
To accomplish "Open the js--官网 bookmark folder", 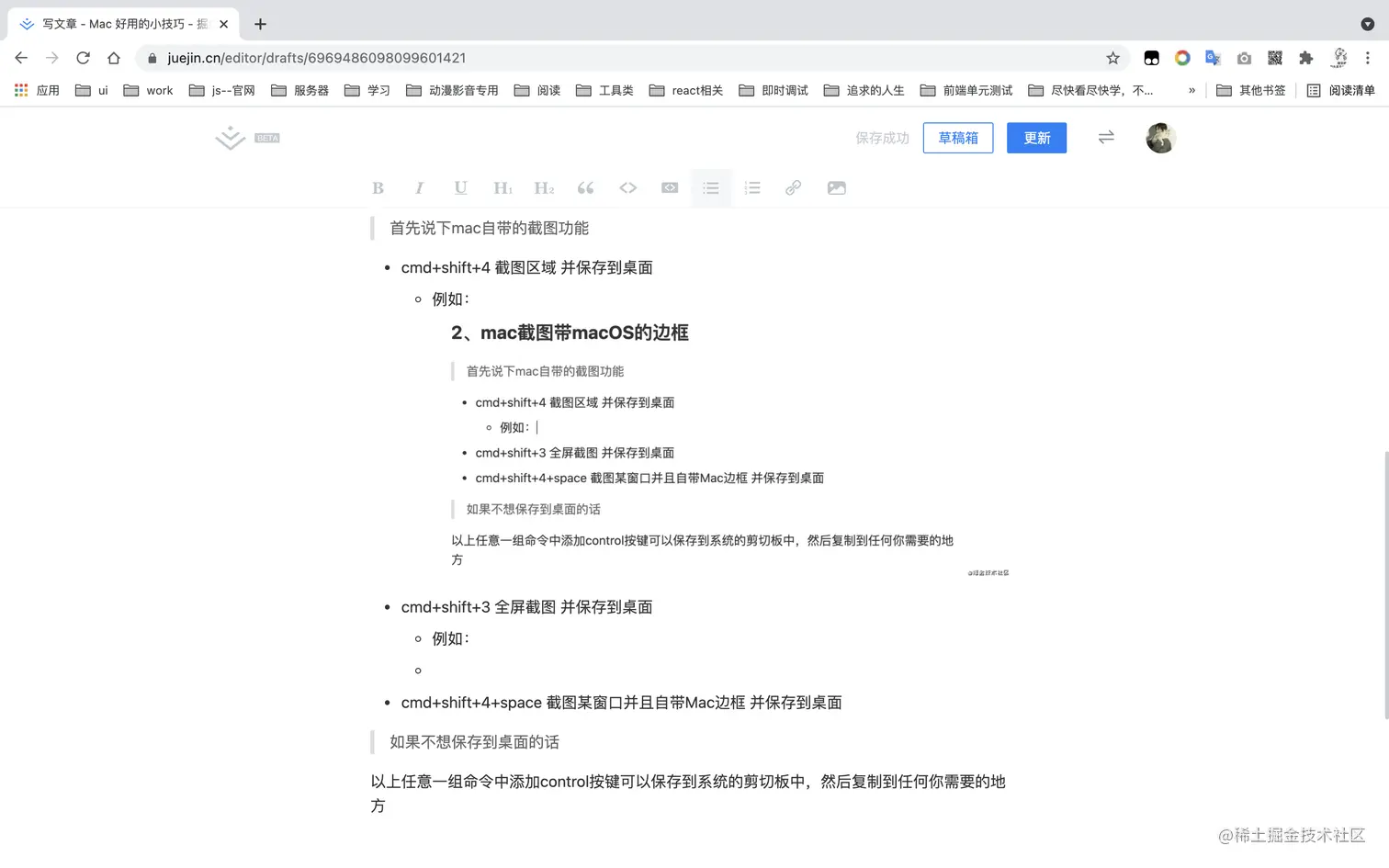I will pyautogui.click(x=221, y=90).
